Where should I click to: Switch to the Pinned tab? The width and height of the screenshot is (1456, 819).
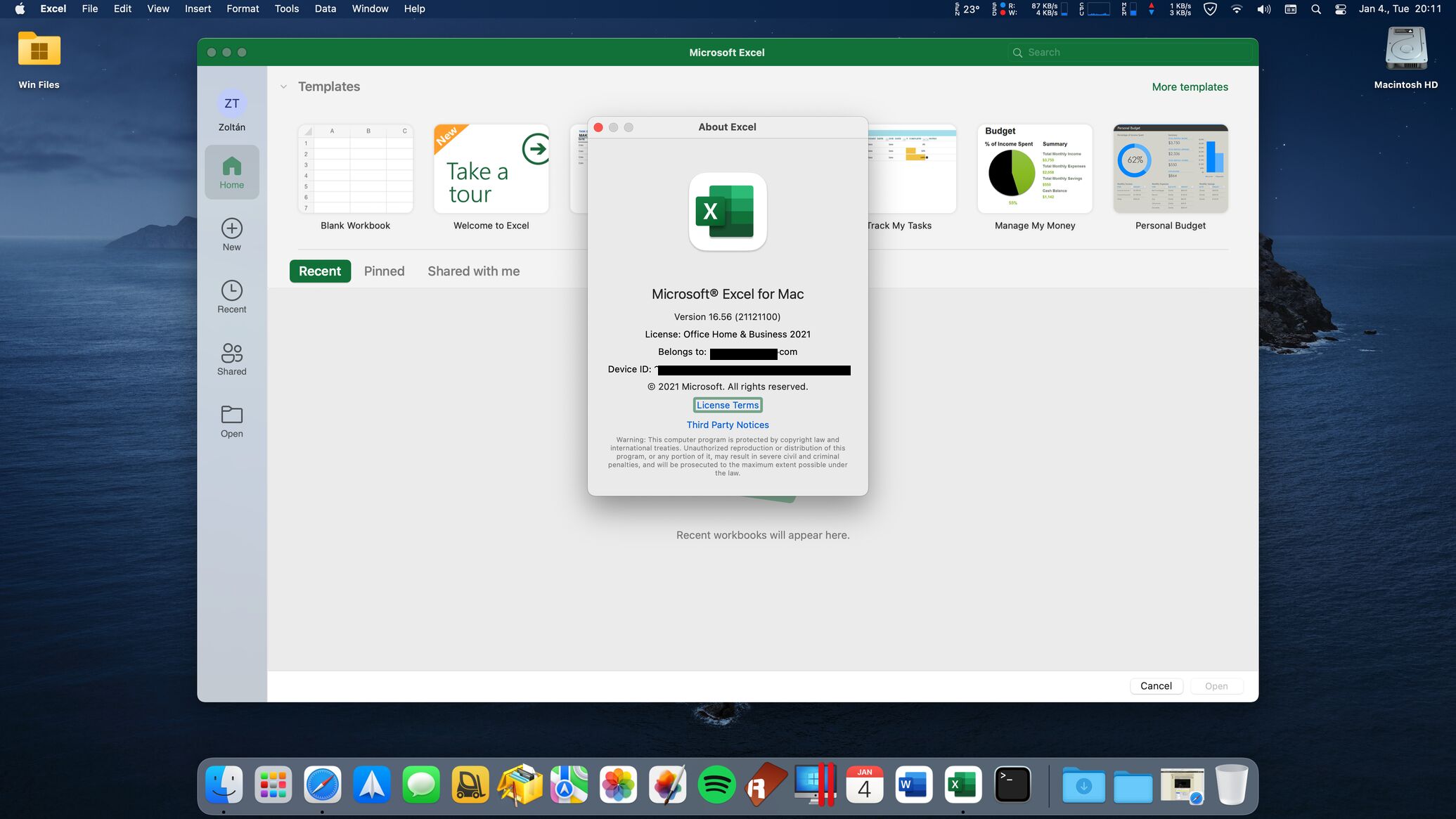pyautogui.click(x=384, y=271)
